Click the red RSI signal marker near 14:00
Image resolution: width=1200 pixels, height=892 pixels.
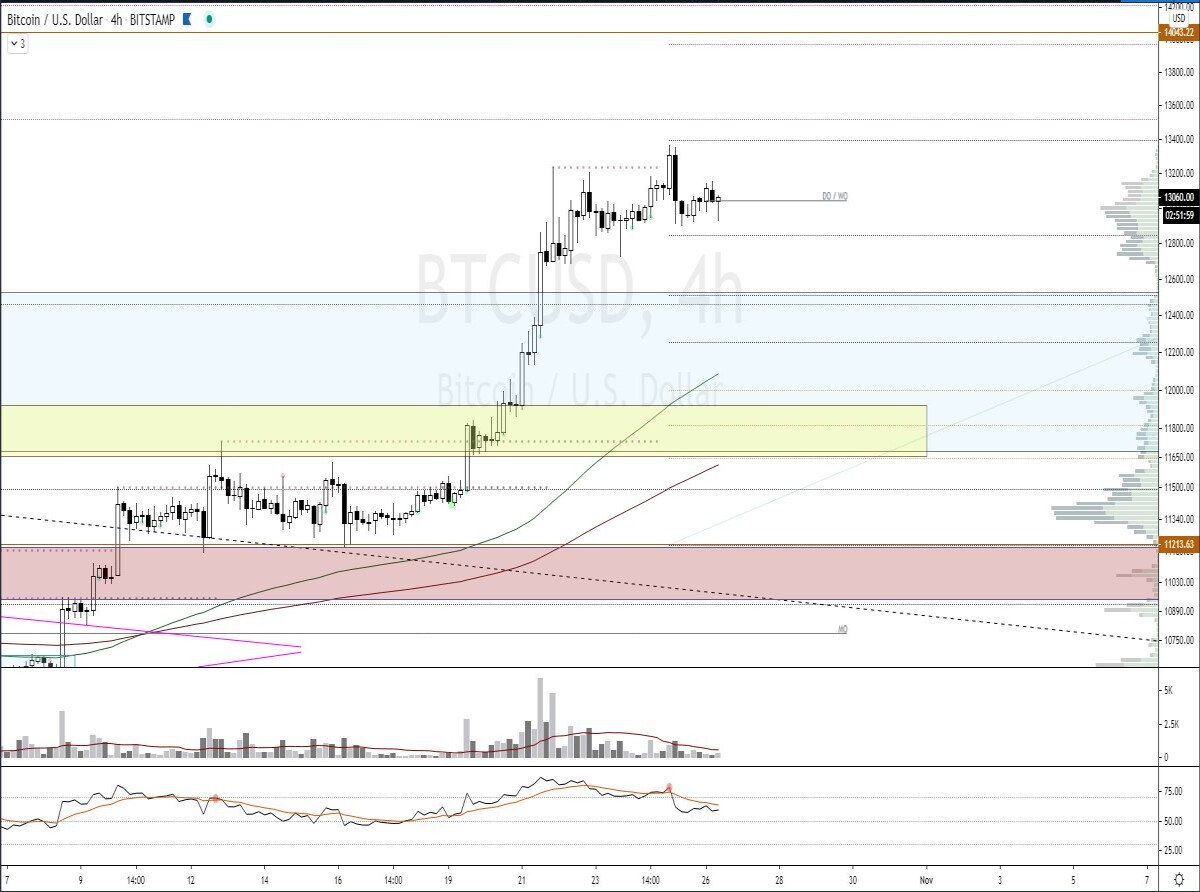pyautogui.click(x=669, y=787)
